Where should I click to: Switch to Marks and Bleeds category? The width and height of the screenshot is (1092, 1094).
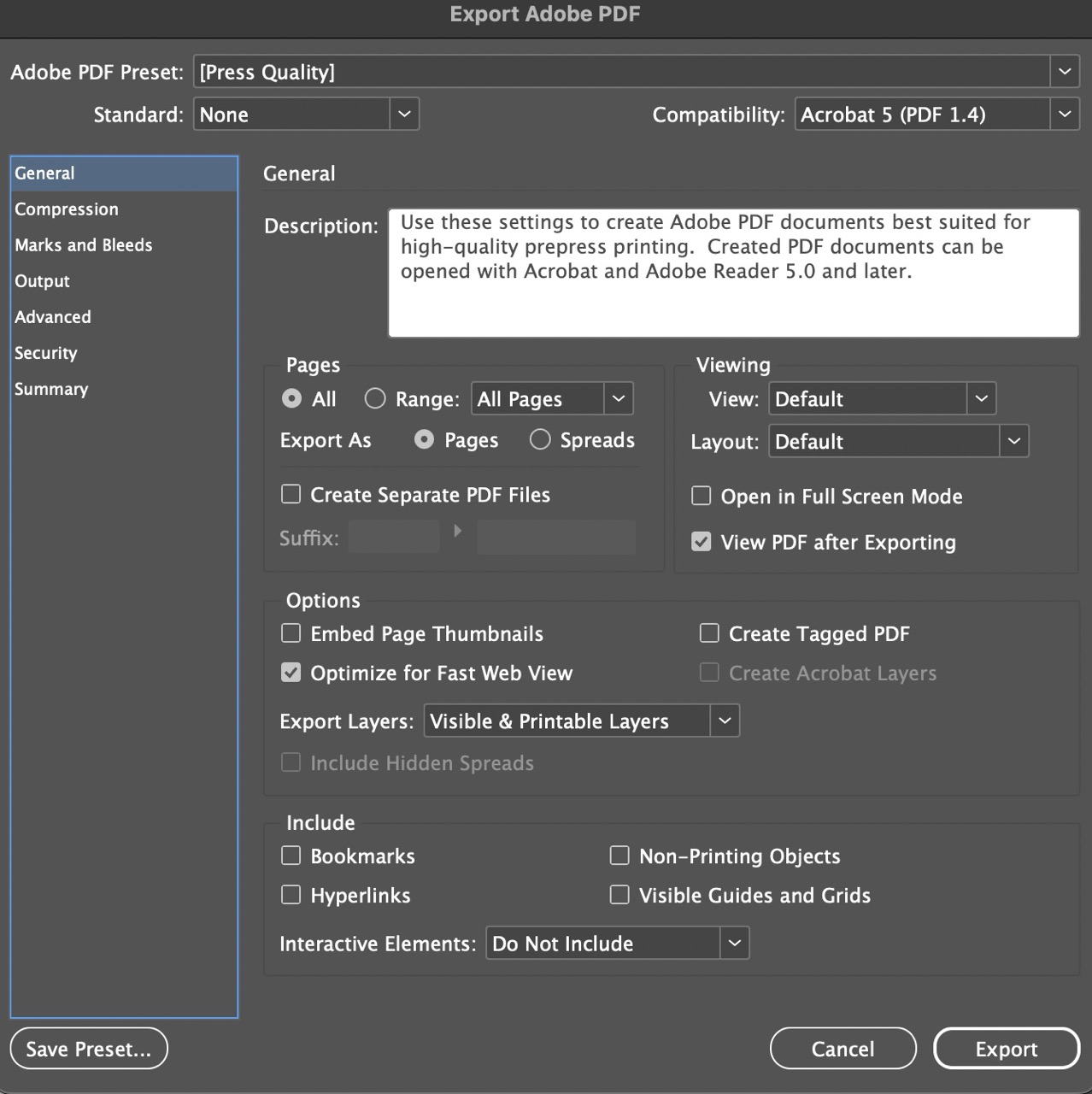tap(124, 245)
